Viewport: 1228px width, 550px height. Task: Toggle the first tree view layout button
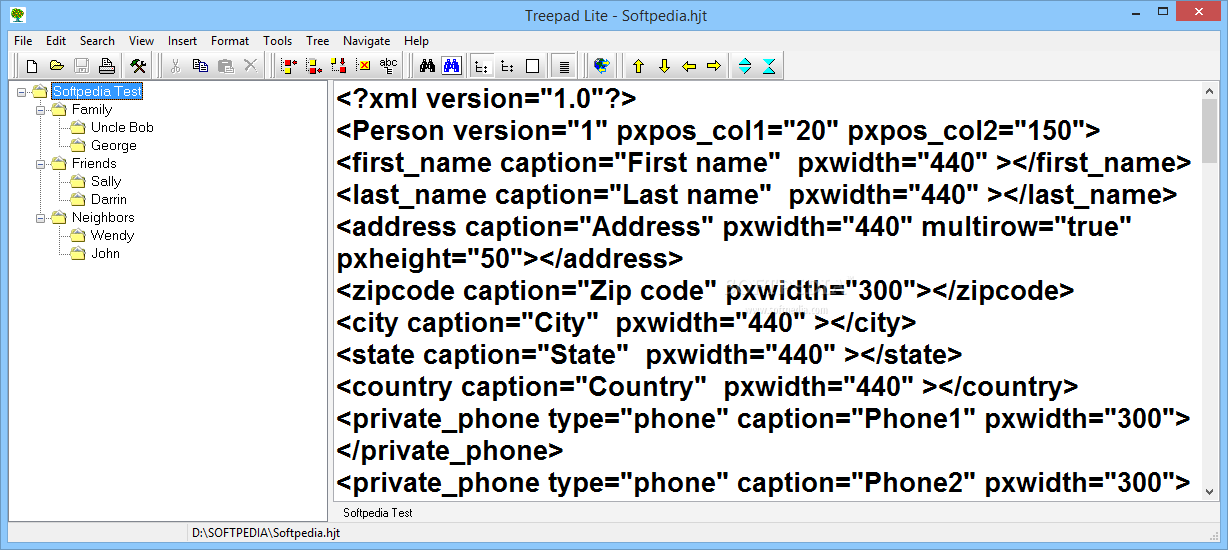point(482,66)
